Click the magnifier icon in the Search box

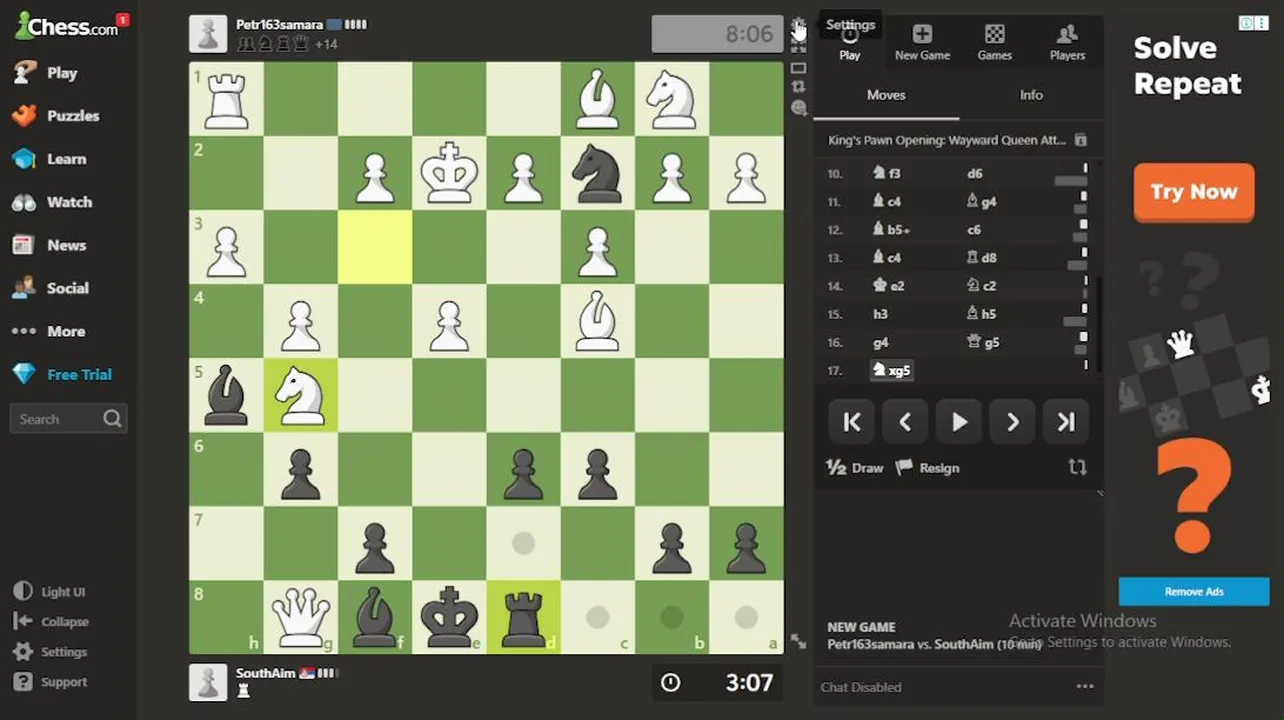tap(112, 419)
